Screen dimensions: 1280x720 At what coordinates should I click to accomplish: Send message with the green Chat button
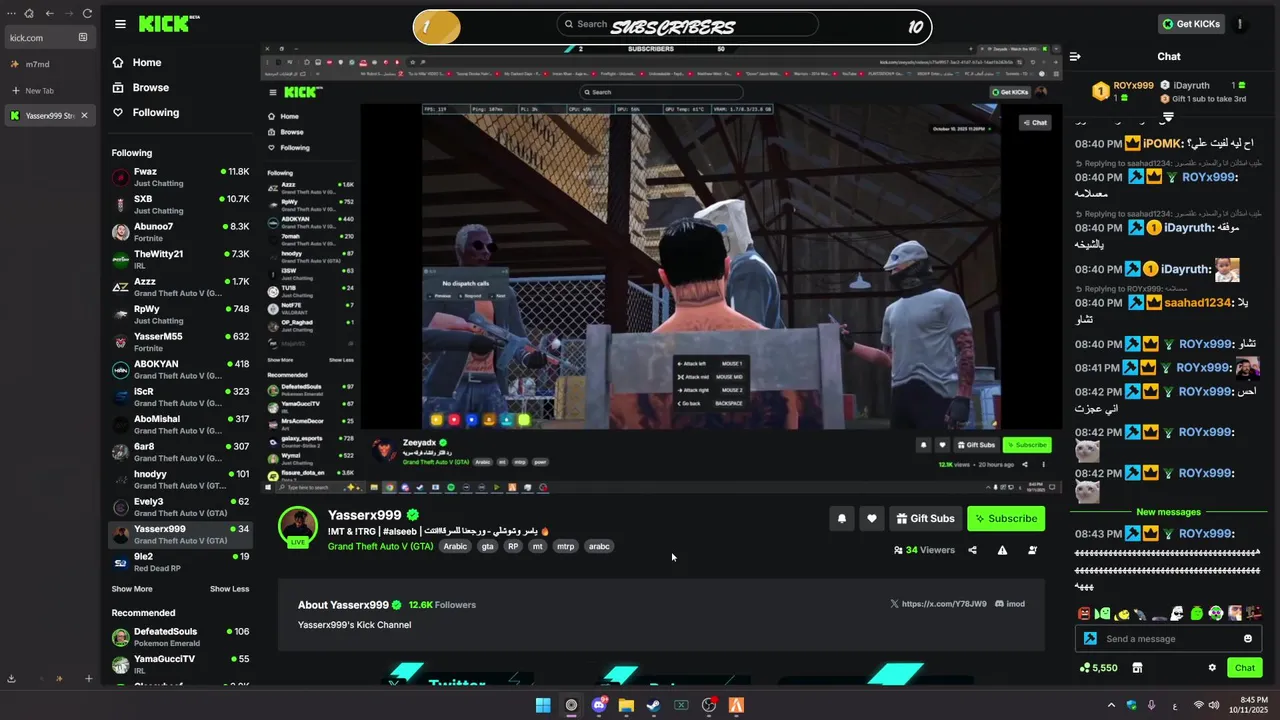coord(1245,668)
